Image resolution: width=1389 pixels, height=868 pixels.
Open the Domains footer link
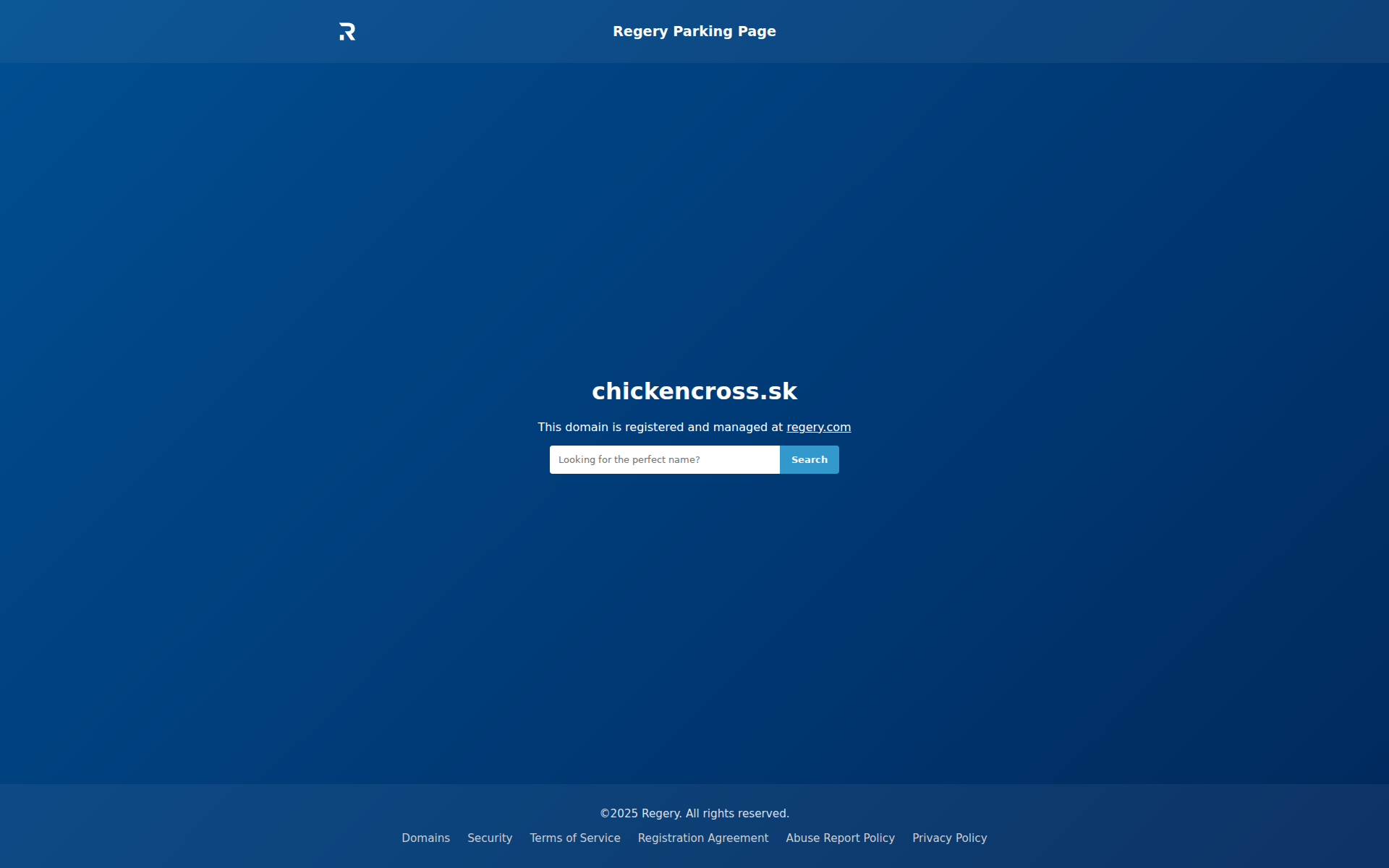pos(425,838)
